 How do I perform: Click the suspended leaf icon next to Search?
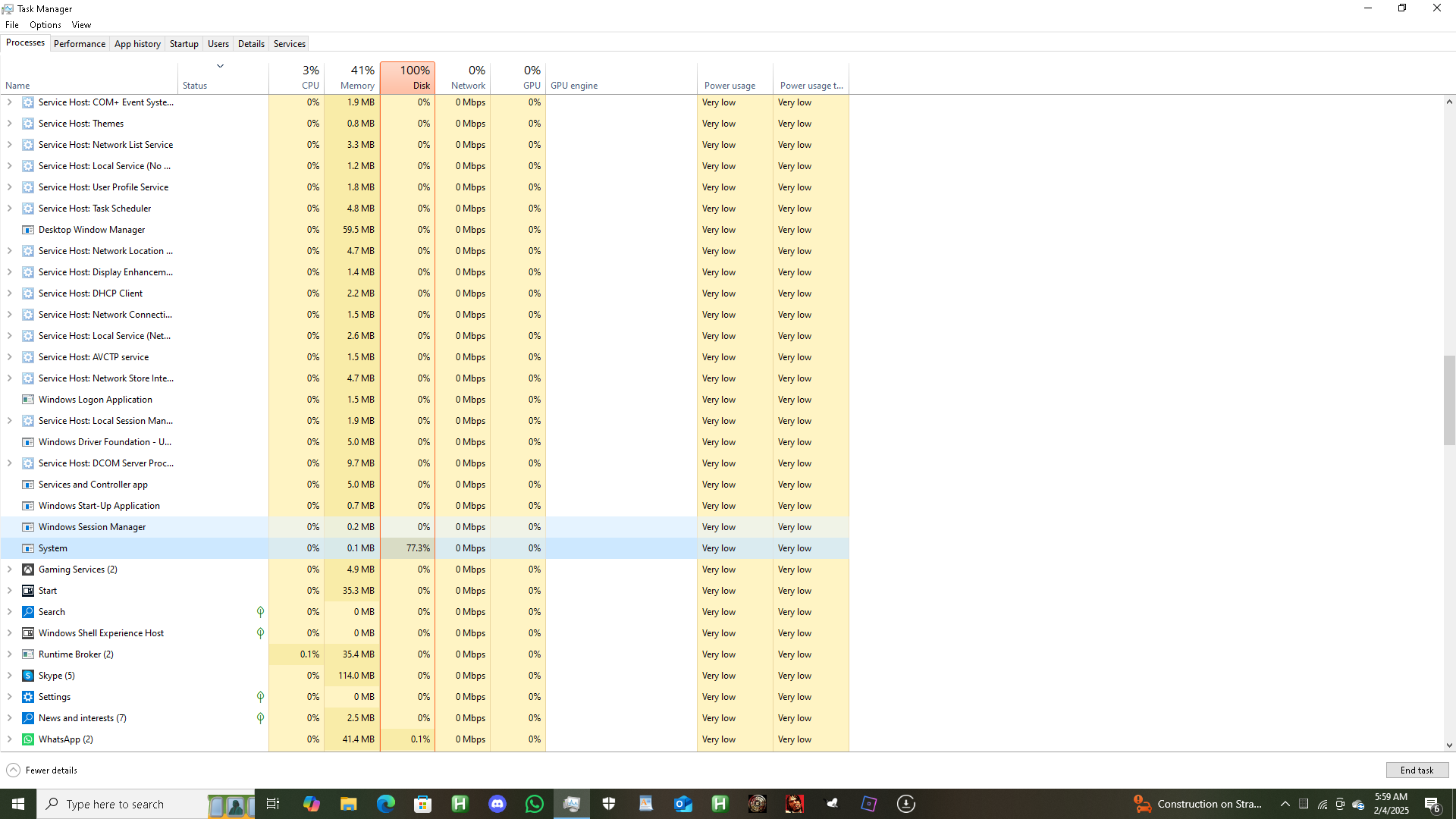[x=260, y=612]
